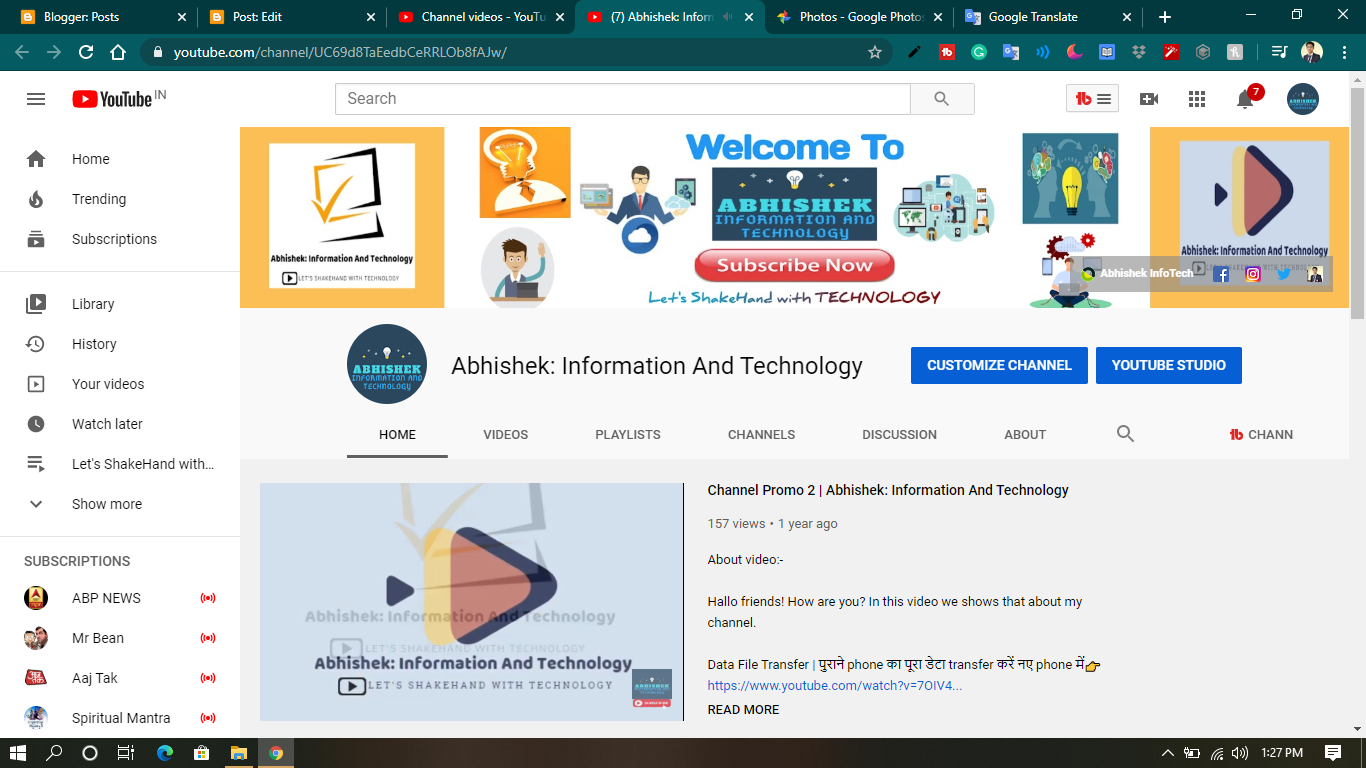Viewport: 1366px width, 768px height.
Task: Switch to the Google Translate browser tab
Action: click(x=1047, y=17)
